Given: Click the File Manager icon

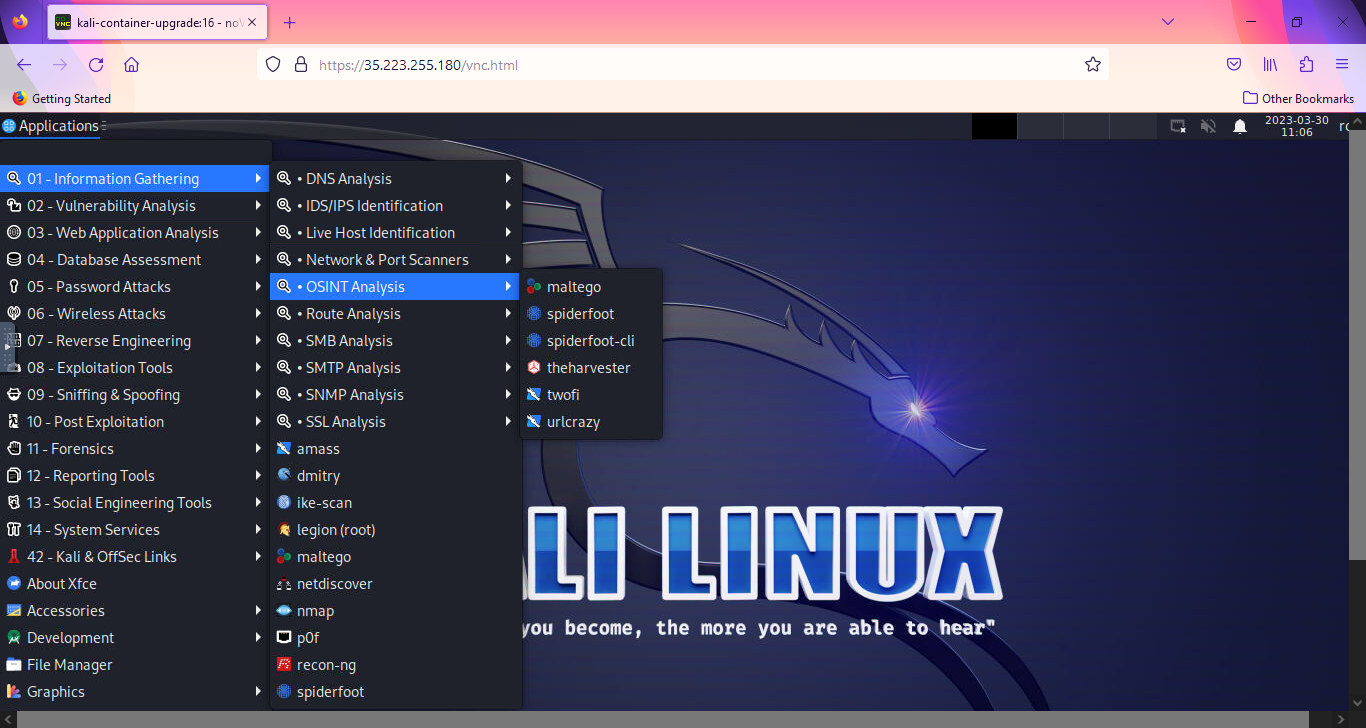Looking at the screenshot, I should tap(14, 665).
